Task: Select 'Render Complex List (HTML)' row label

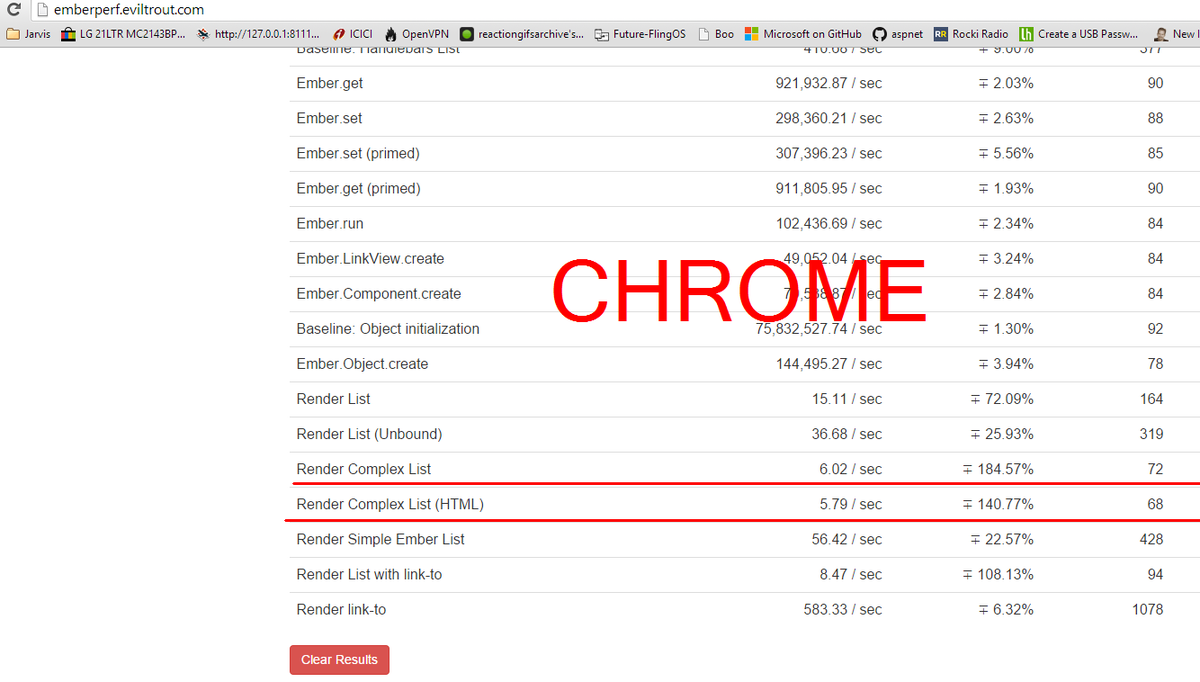Action: (390, 504)
